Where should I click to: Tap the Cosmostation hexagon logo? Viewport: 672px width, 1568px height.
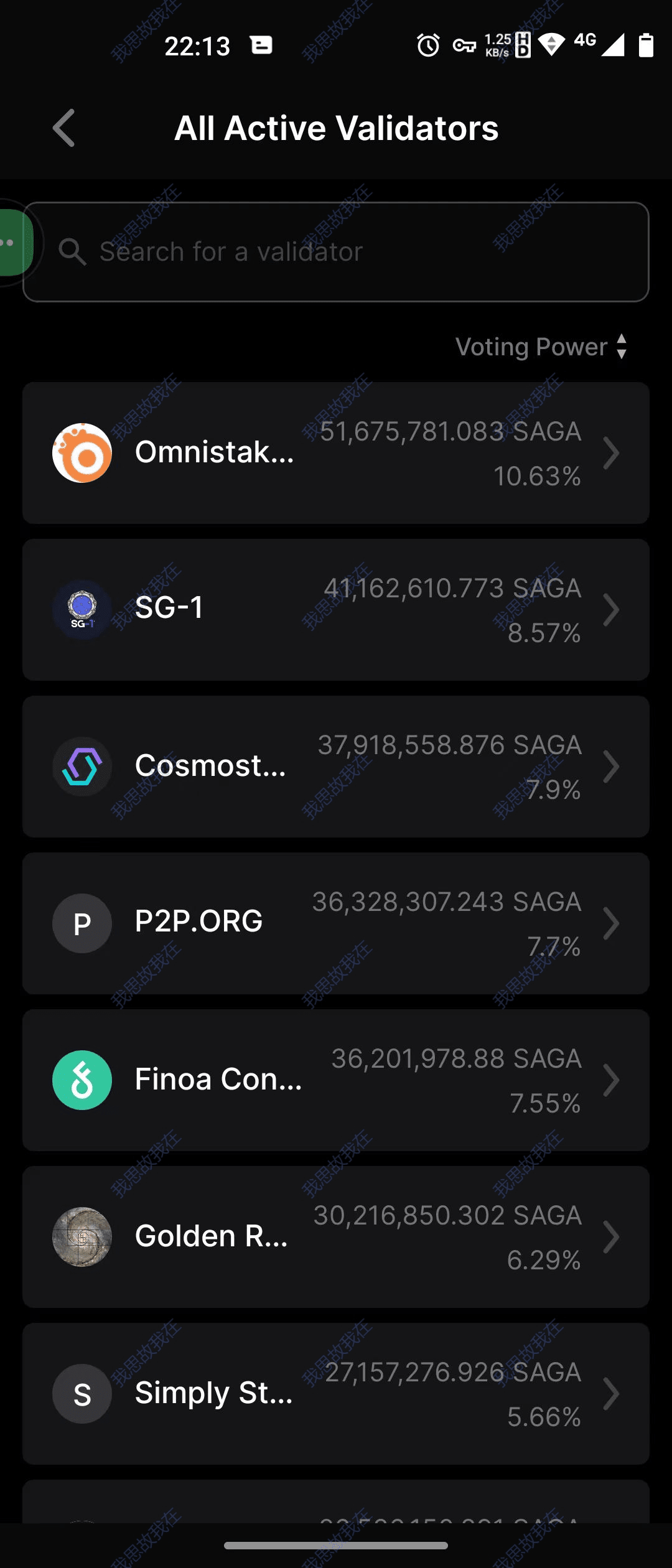click(82, 767)
